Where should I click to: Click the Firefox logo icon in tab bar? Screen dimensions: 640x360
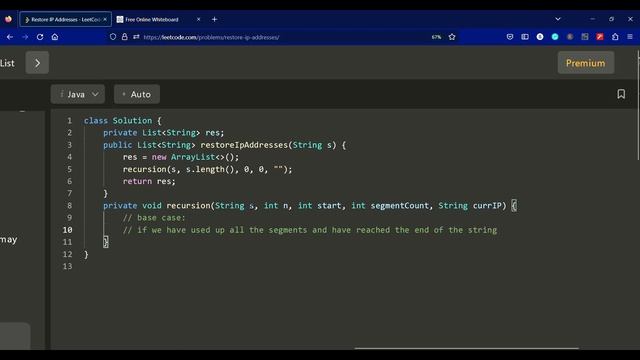click(x=8, y=19)
